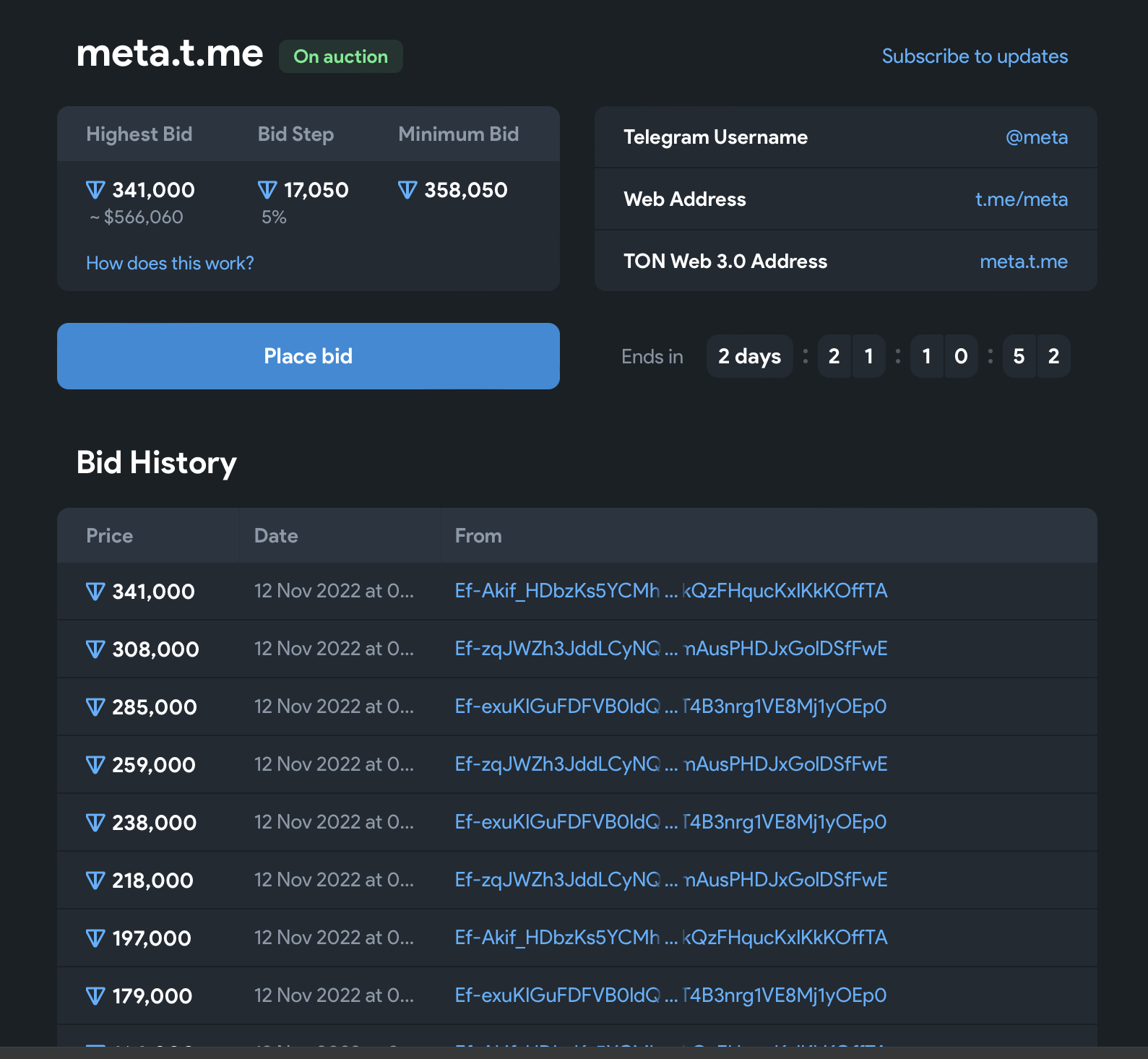Click the date of the 259,000 bid
Image resolution: width=1148 pixels, height=1059 pixels.
click(334, 764)
